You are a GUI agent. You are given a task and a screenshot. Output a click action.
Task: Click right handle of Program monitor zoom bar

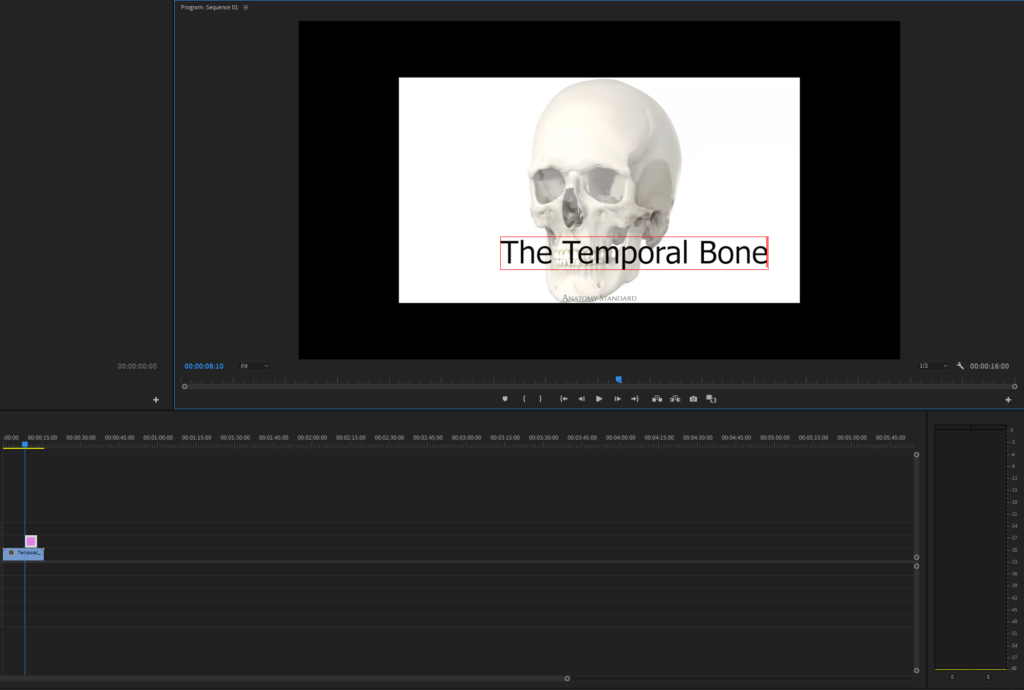pos(1014,386)
